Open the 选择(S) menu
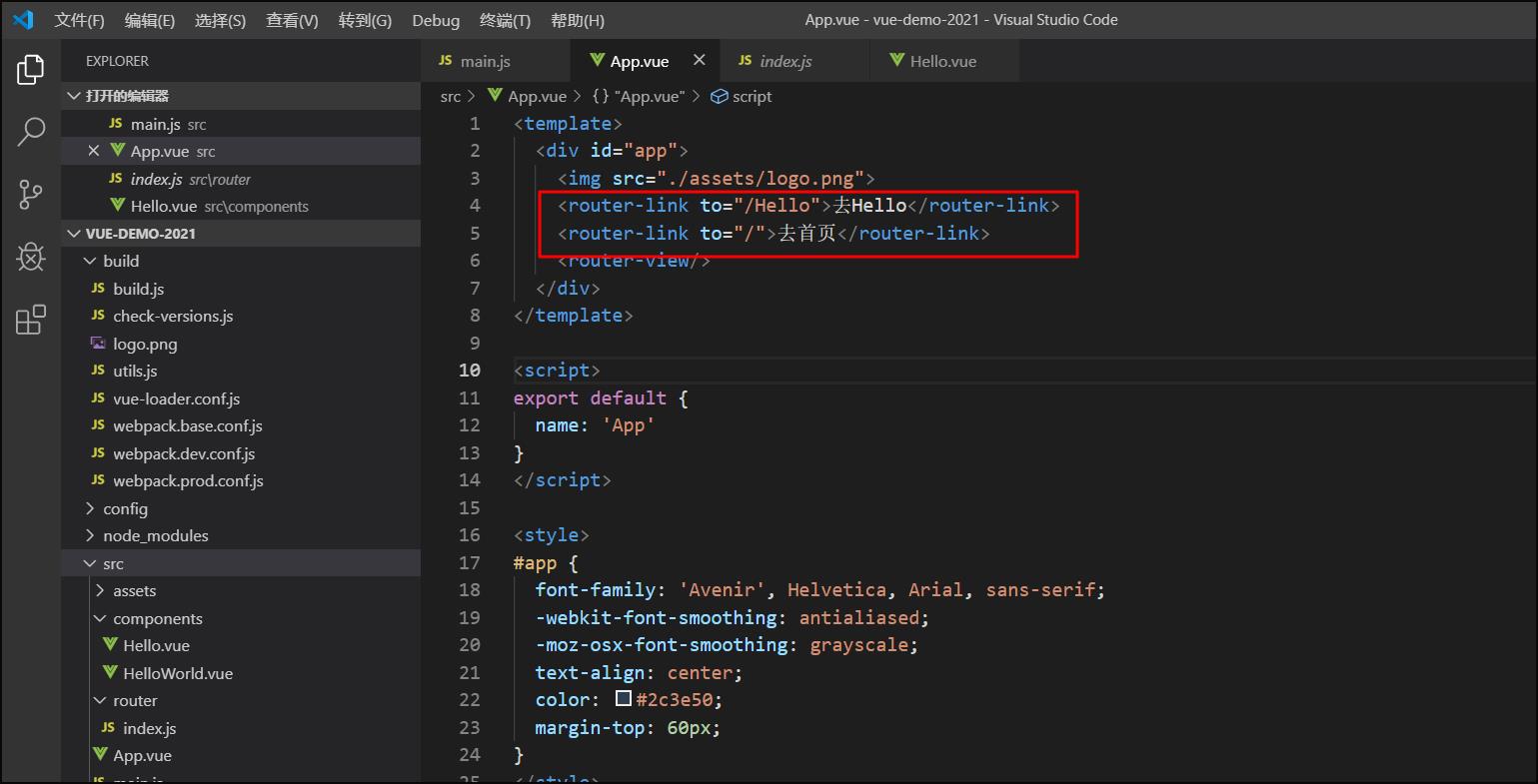This screenshot has width=1538, height=784. [221, 20]
